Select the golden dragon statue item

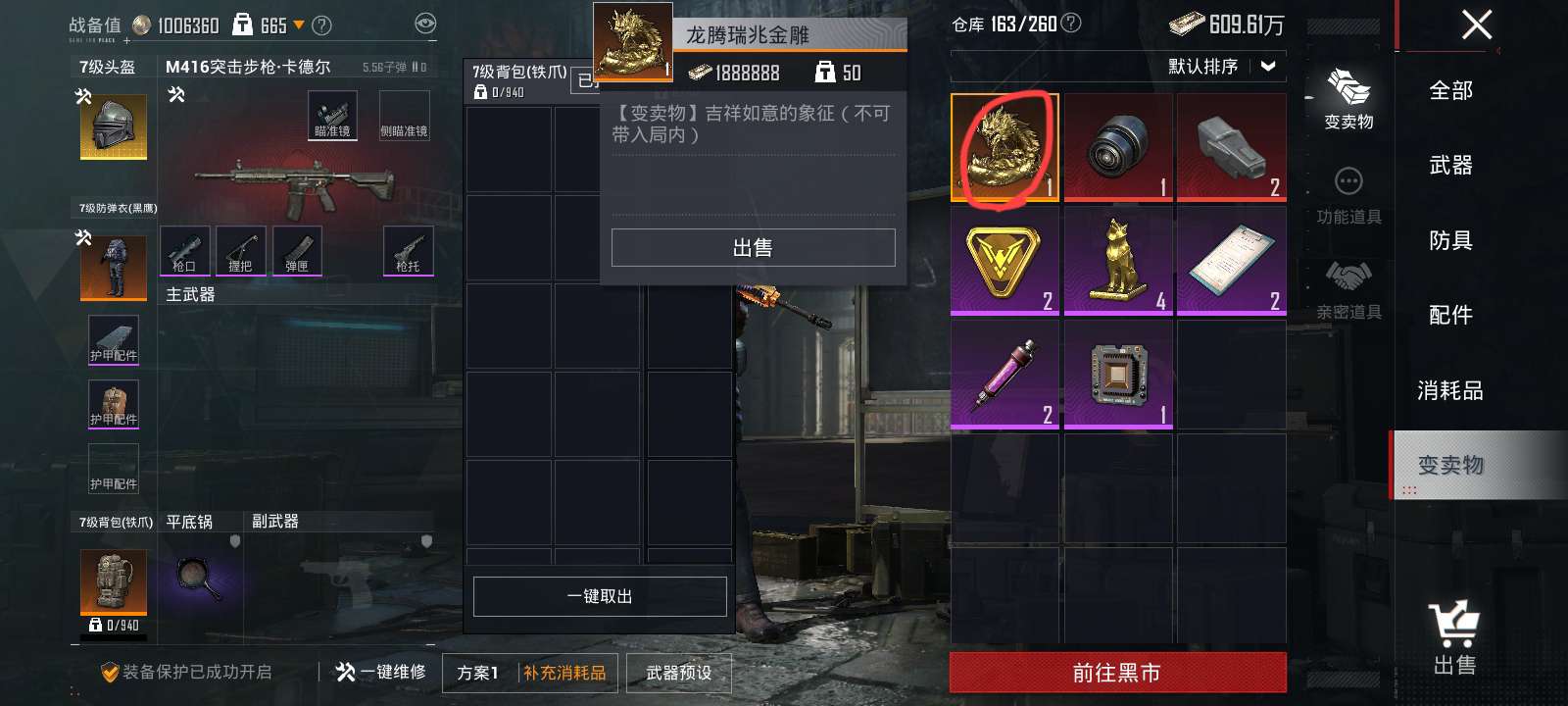pyautogui.click(x=1004, y=147)
